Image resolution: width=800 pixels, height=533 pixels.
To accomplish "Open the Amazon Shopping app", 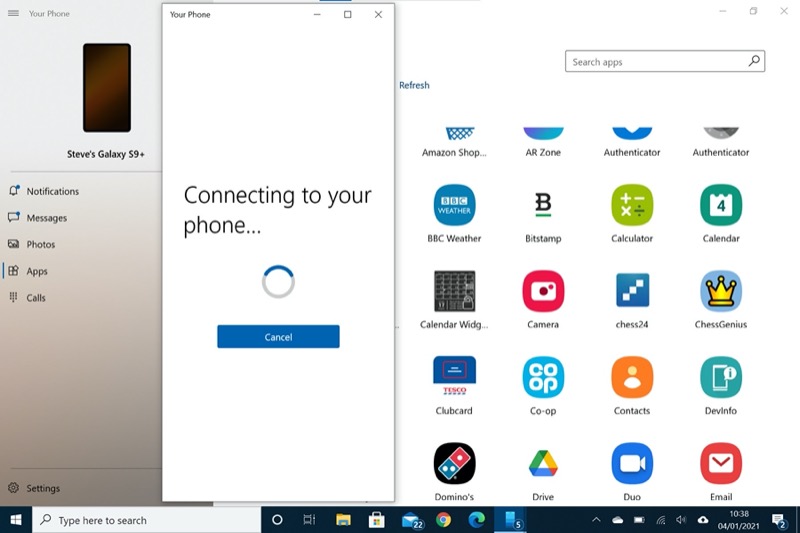I will [460, 134].
